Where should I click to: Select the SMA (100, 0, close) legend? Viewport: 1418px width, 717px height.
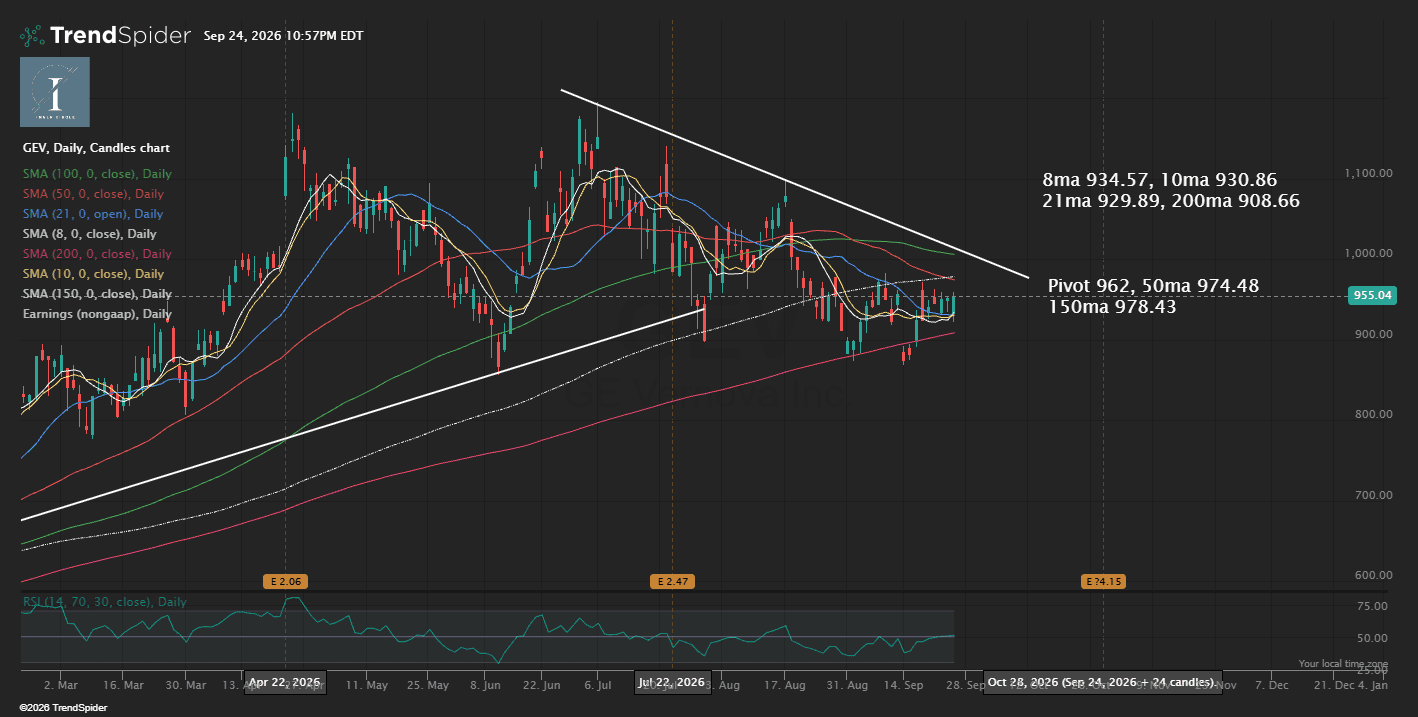tap(97, 174)
